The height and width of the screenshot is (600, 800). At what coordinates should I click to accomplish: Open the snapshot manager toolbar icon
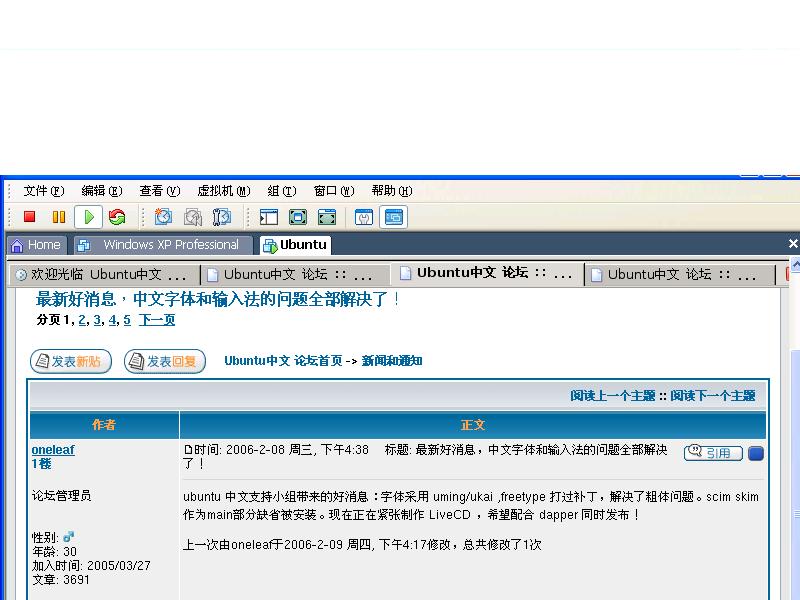click(222, 217)
